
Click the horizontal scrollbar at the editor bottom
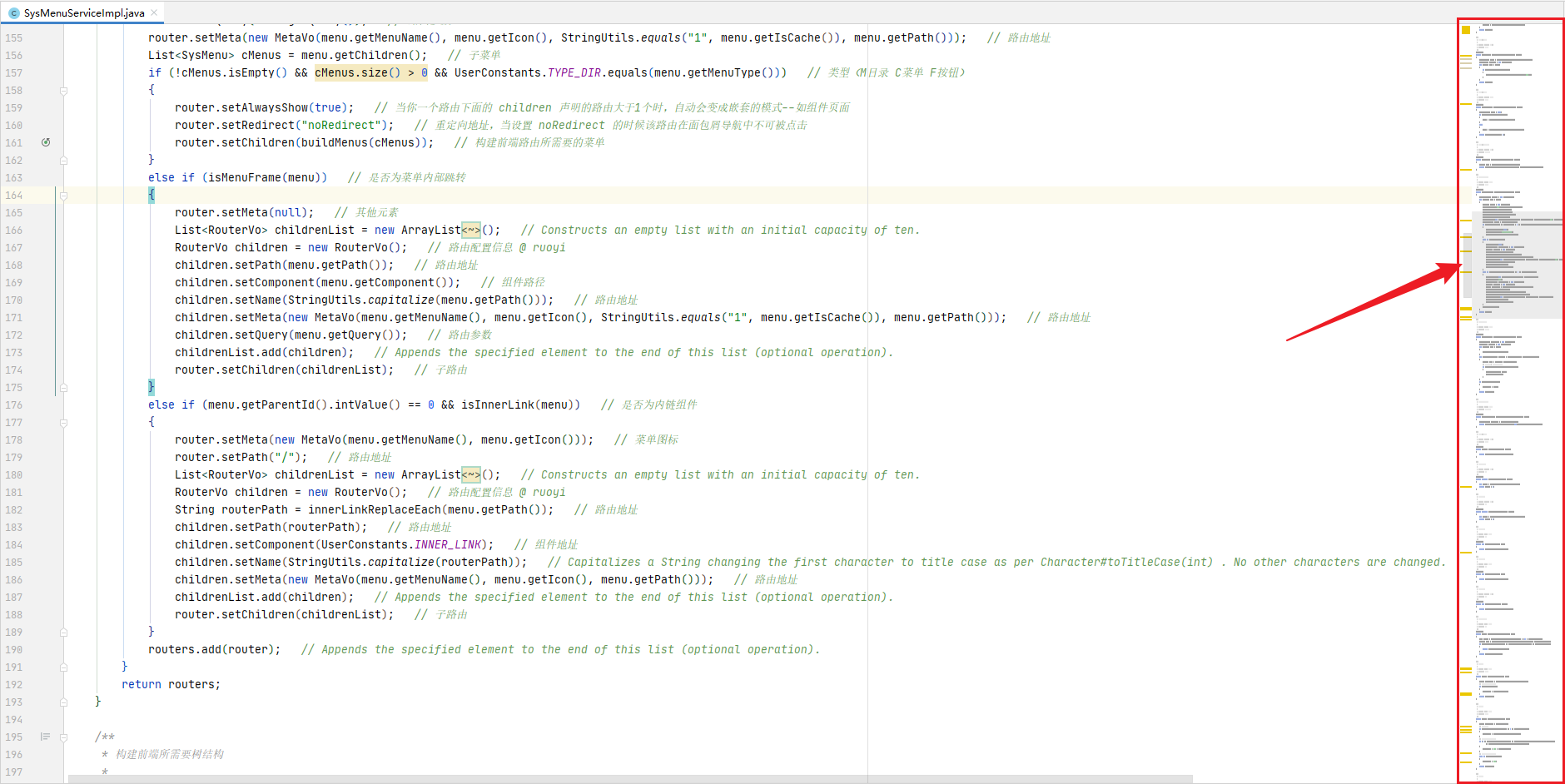click(x=630, y=779)
